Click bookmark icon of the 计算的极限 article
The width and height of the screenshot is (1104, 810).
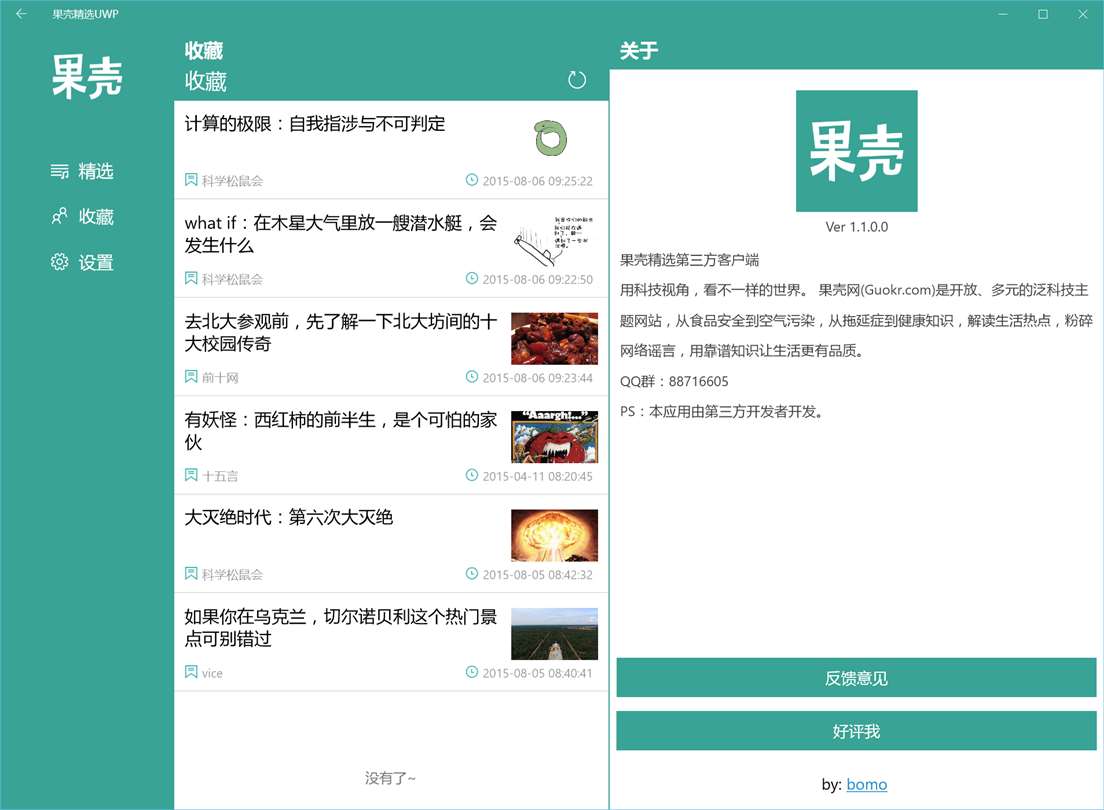point(191,180)
